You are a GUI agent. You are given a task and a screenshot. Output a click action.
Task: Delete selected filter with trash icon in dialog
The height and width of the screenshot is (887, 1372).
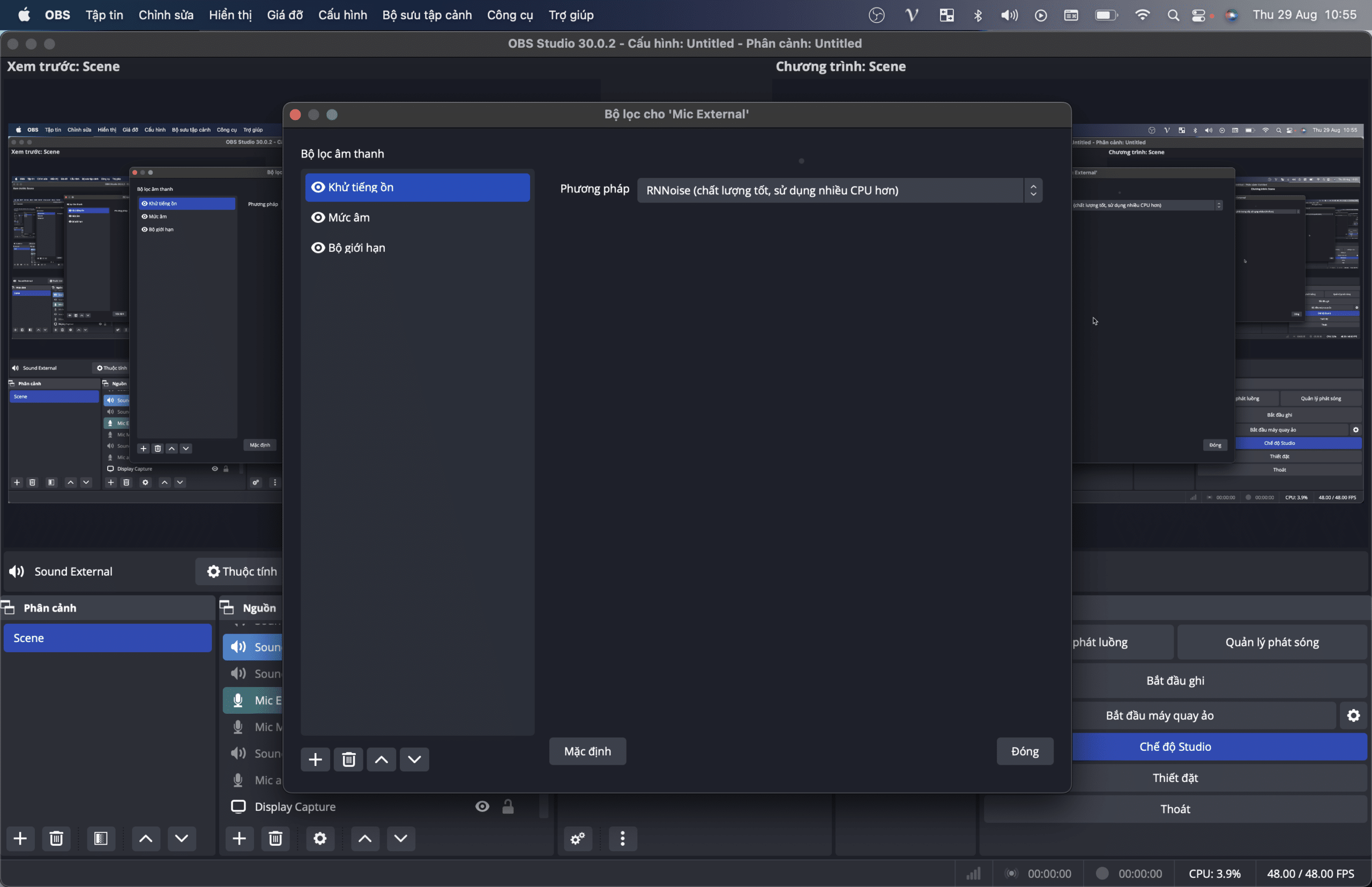348,759
